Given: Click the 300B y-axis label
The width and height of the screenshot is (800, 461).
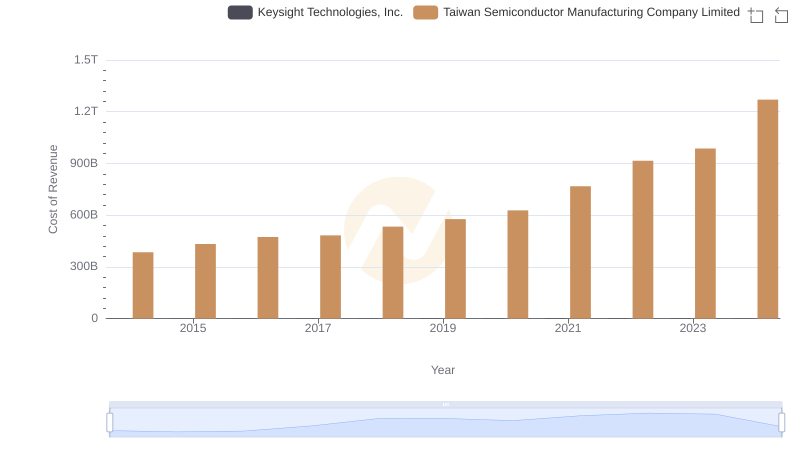Looking at the screenshot, I should click(84, 266).
